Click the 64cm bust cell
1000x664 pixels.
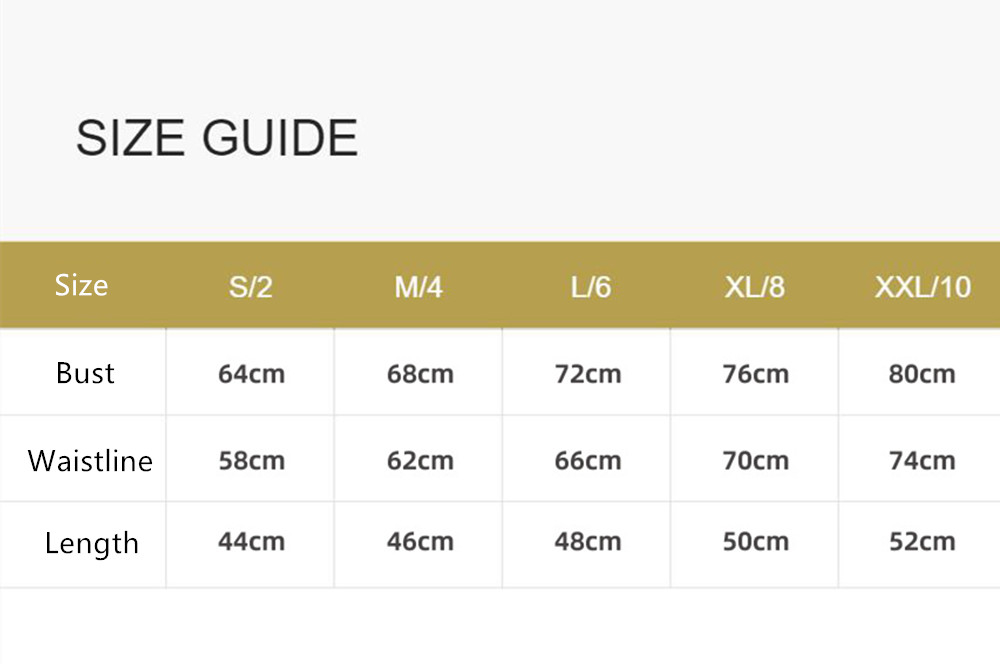point(251,375)
